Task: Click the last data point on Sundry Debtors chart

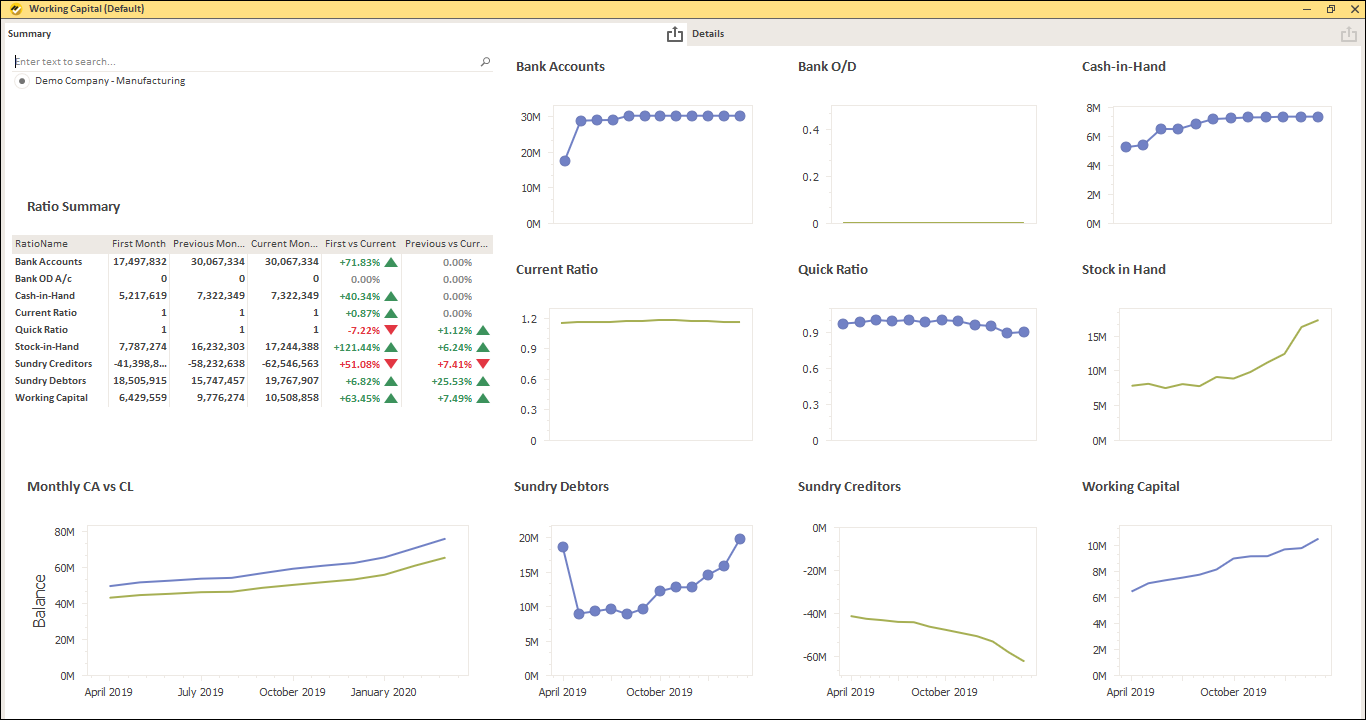Action: [x=740, y=538]
